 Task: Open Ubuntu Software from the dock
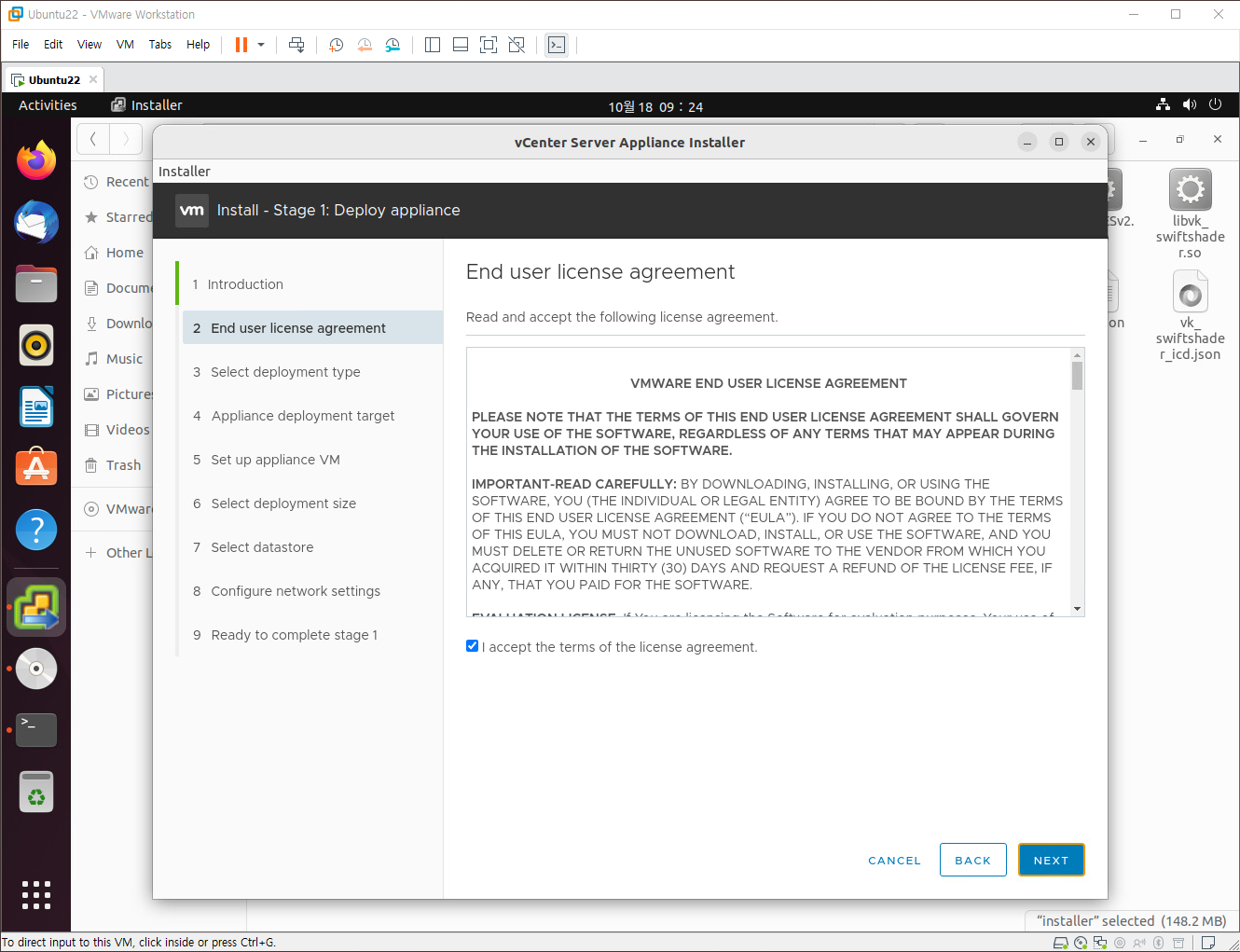click(36, 468)
